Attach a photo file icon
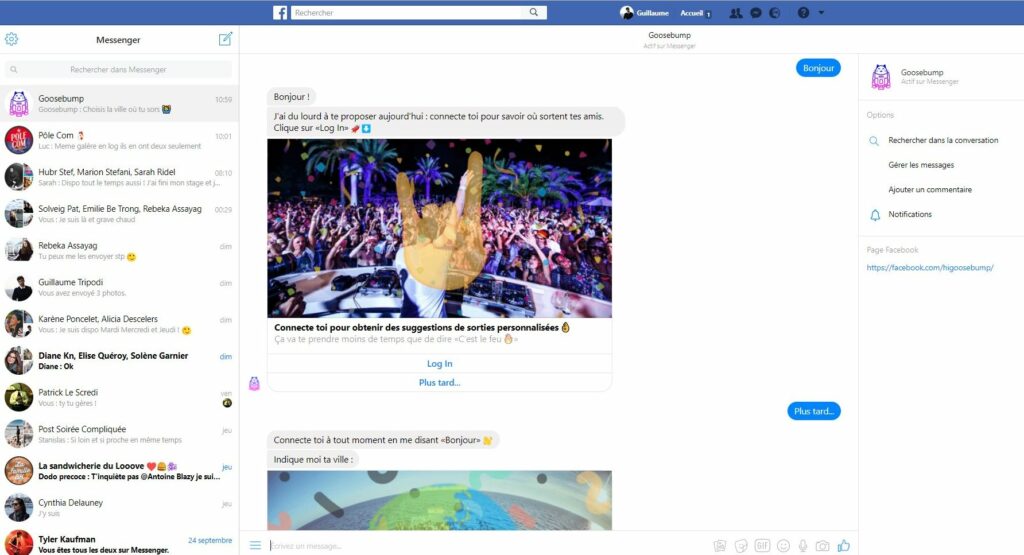Image resolution: width=1024 pixels, height=555 pixels. (x=720, y=546)
